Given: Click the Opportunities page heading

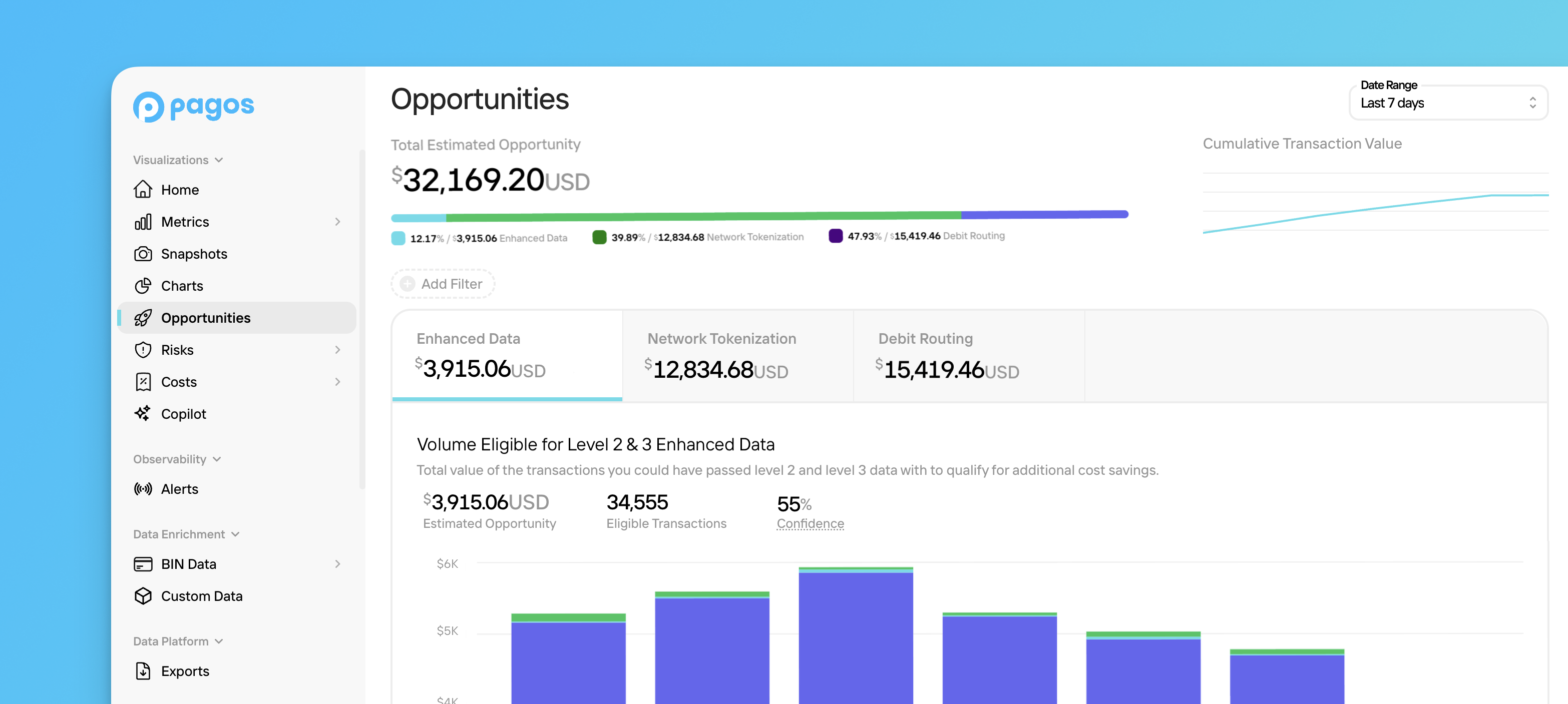Looking at the screenshot, I should click(x=480, y=99).
